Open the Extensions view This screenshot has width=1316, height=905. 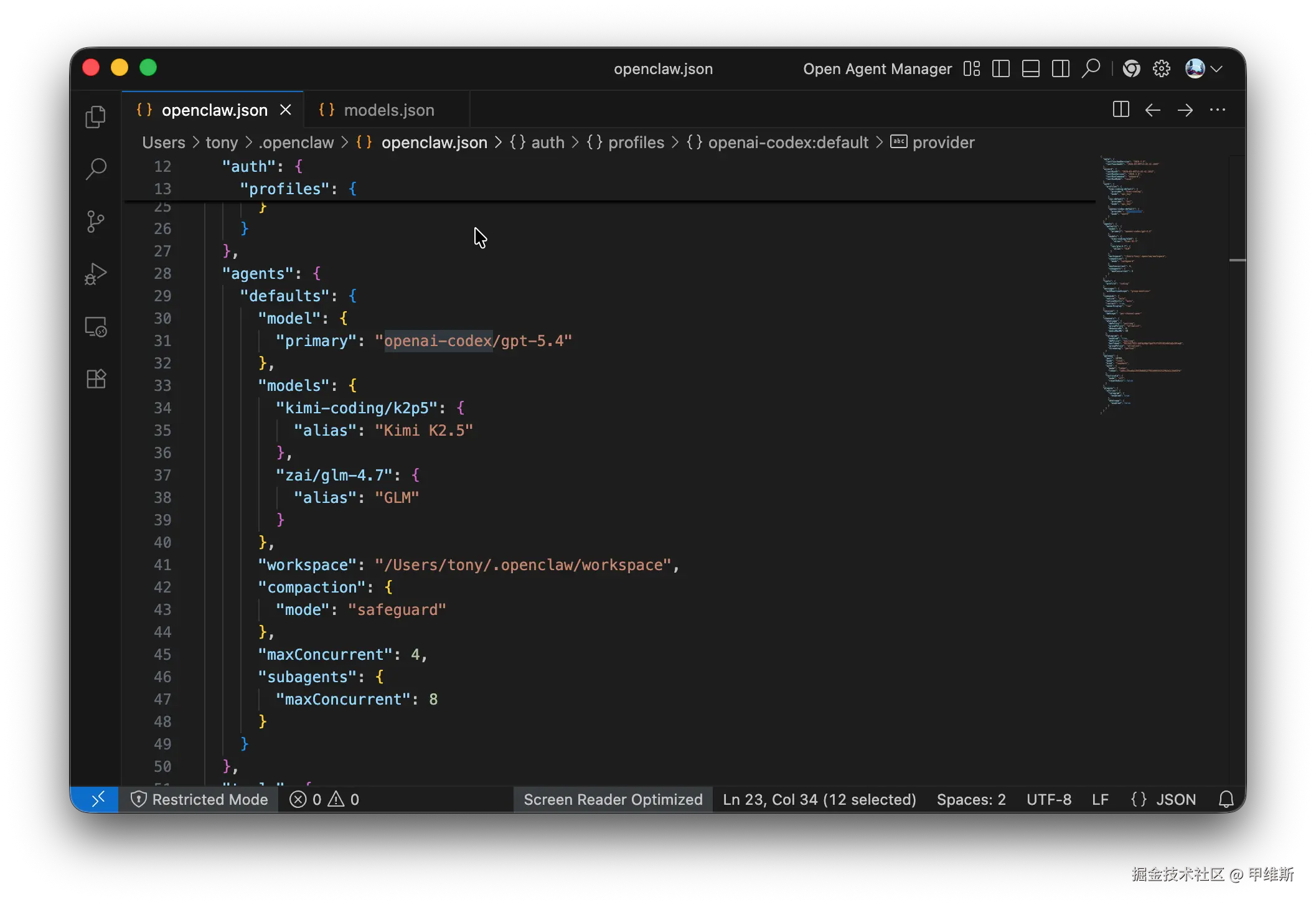tap(95, 379)
